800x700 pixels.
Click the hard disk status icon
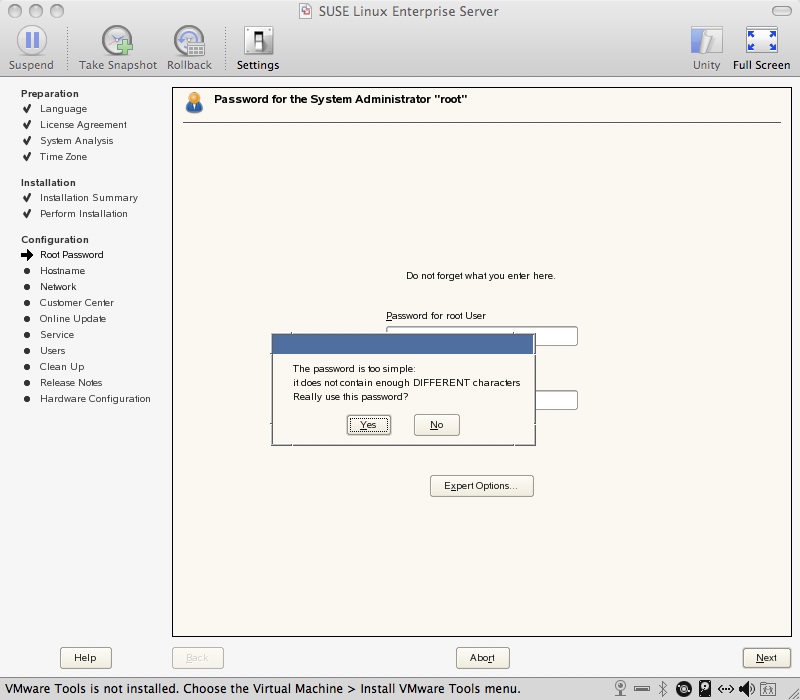[705, 689]
